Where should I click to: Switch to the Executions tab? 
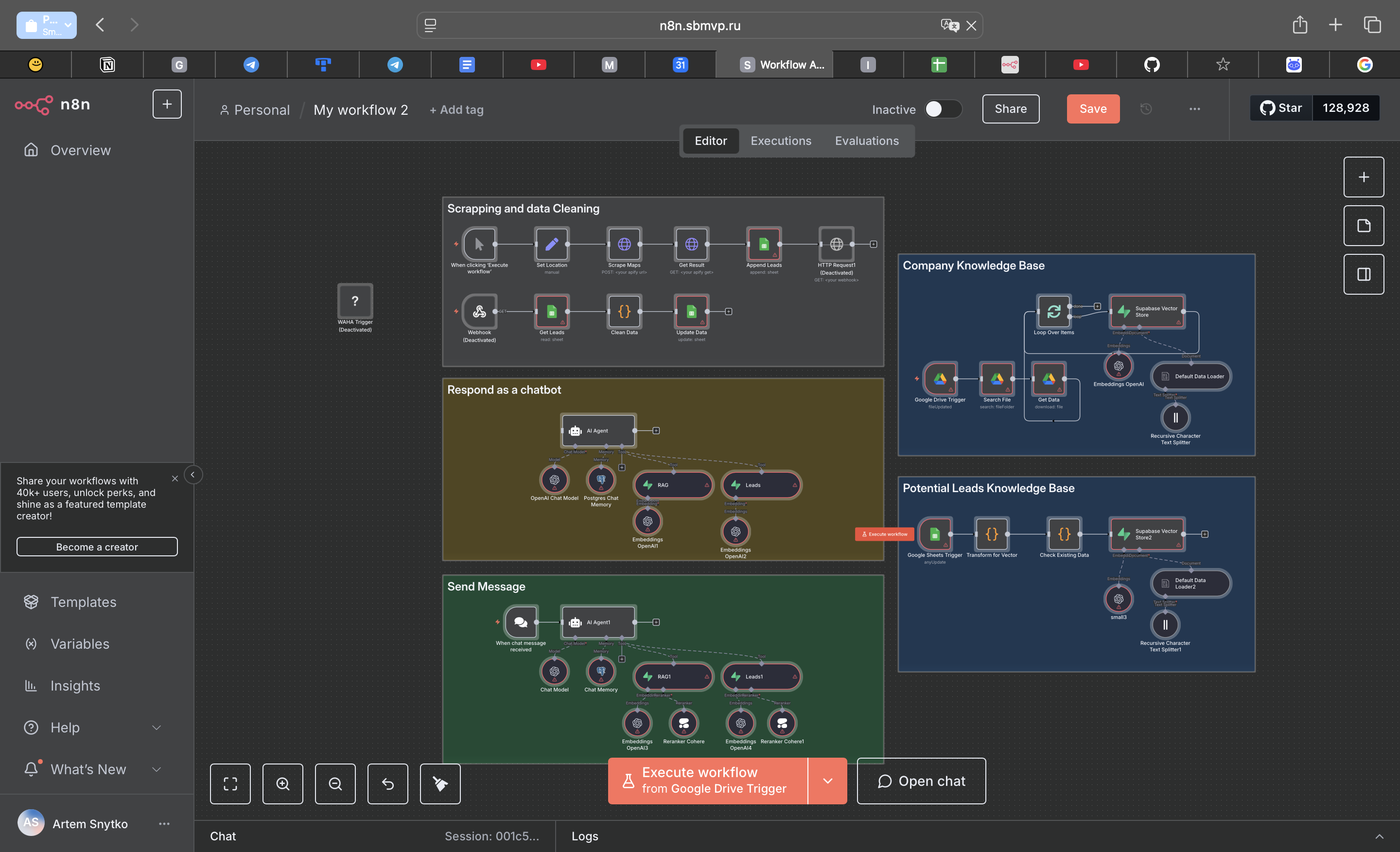coord(781,141)
